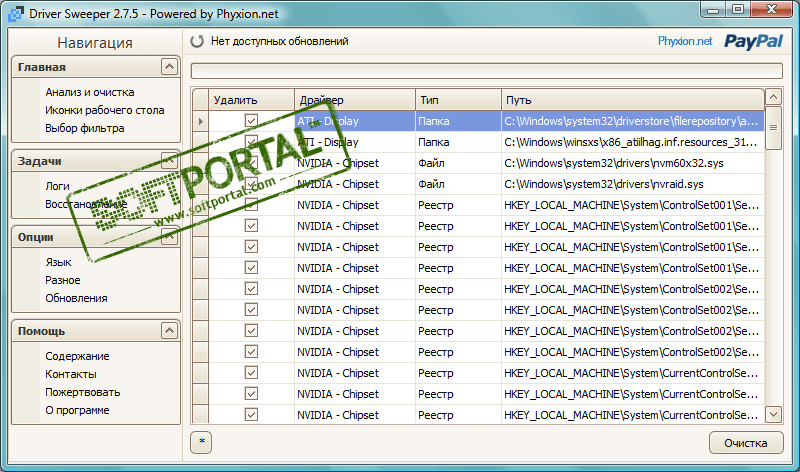The image size is (800, 472).
Task: Uncheck delete box for driverstore ATI row
Action: tap(251, 121)
